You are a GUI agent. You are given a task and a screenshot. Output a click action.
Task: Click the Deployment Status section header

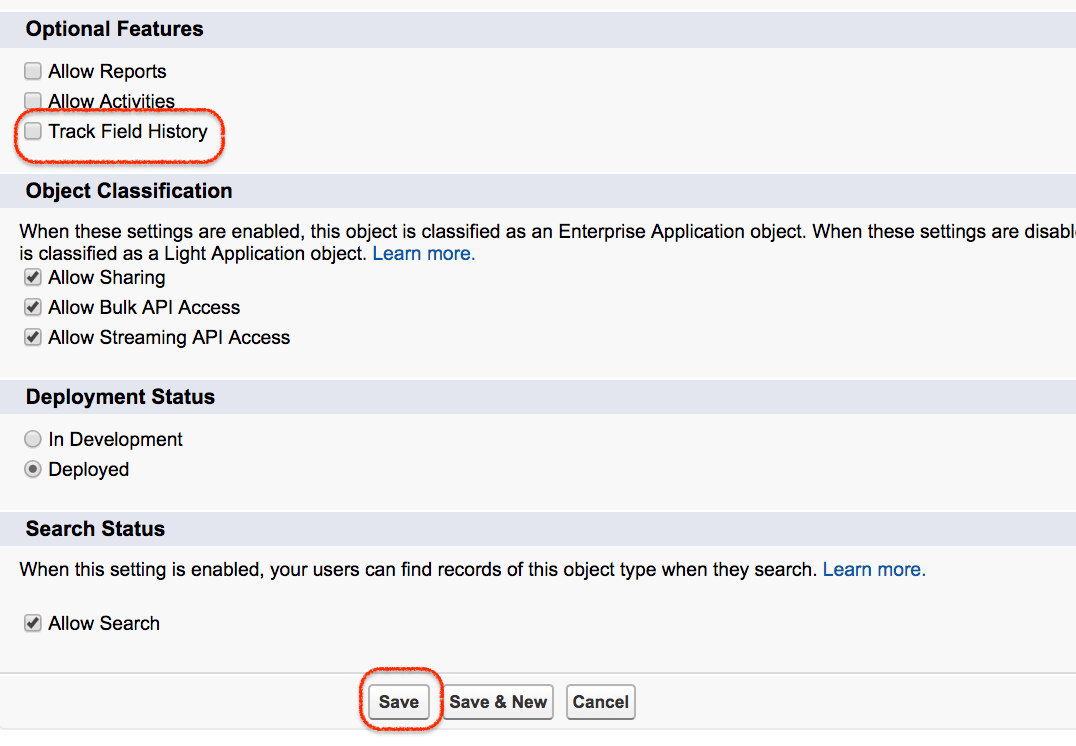click(x=119, y=396)
